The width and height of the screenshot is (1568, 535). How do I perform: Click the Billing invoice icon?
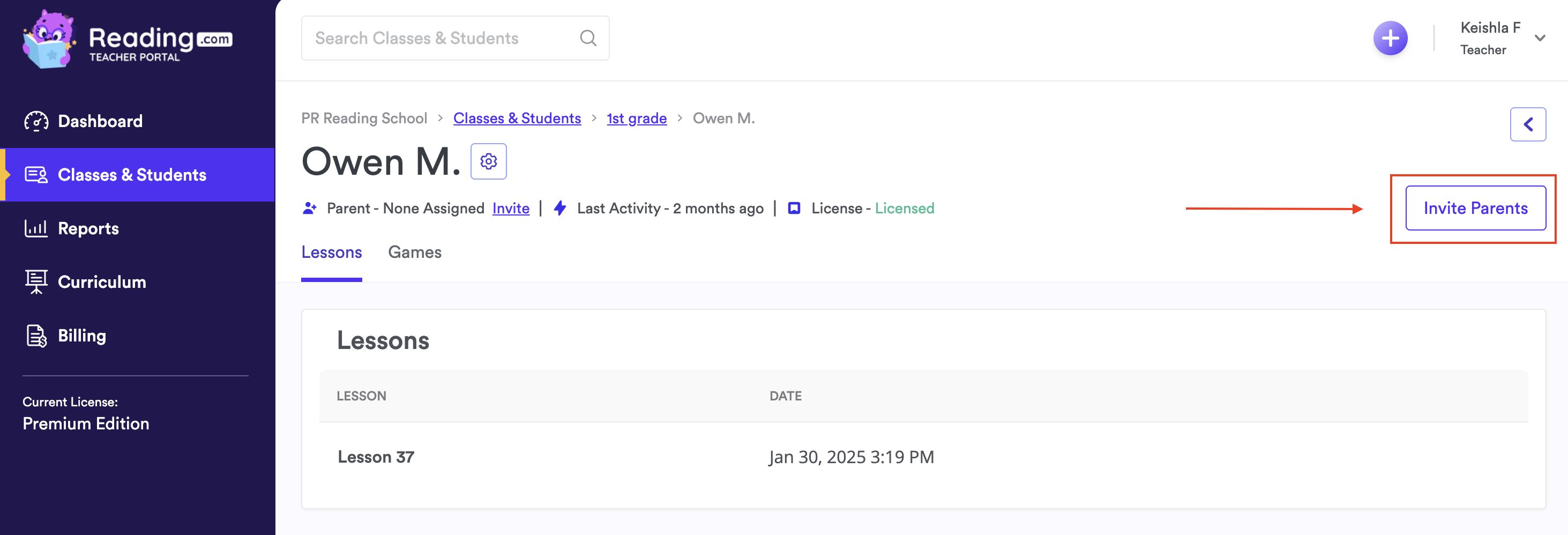pyautogui.click(x=36, y=336)
